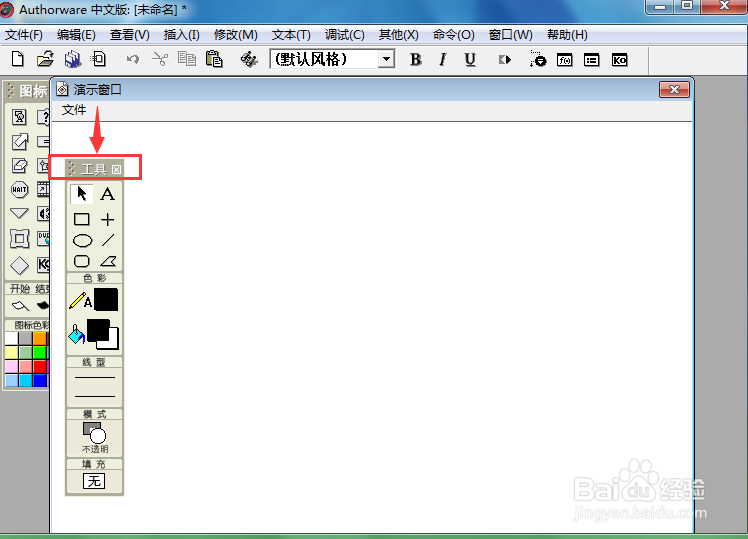Select the pointer arrow tool
This screenshot has width=748, height=539.
coord(82,194)
